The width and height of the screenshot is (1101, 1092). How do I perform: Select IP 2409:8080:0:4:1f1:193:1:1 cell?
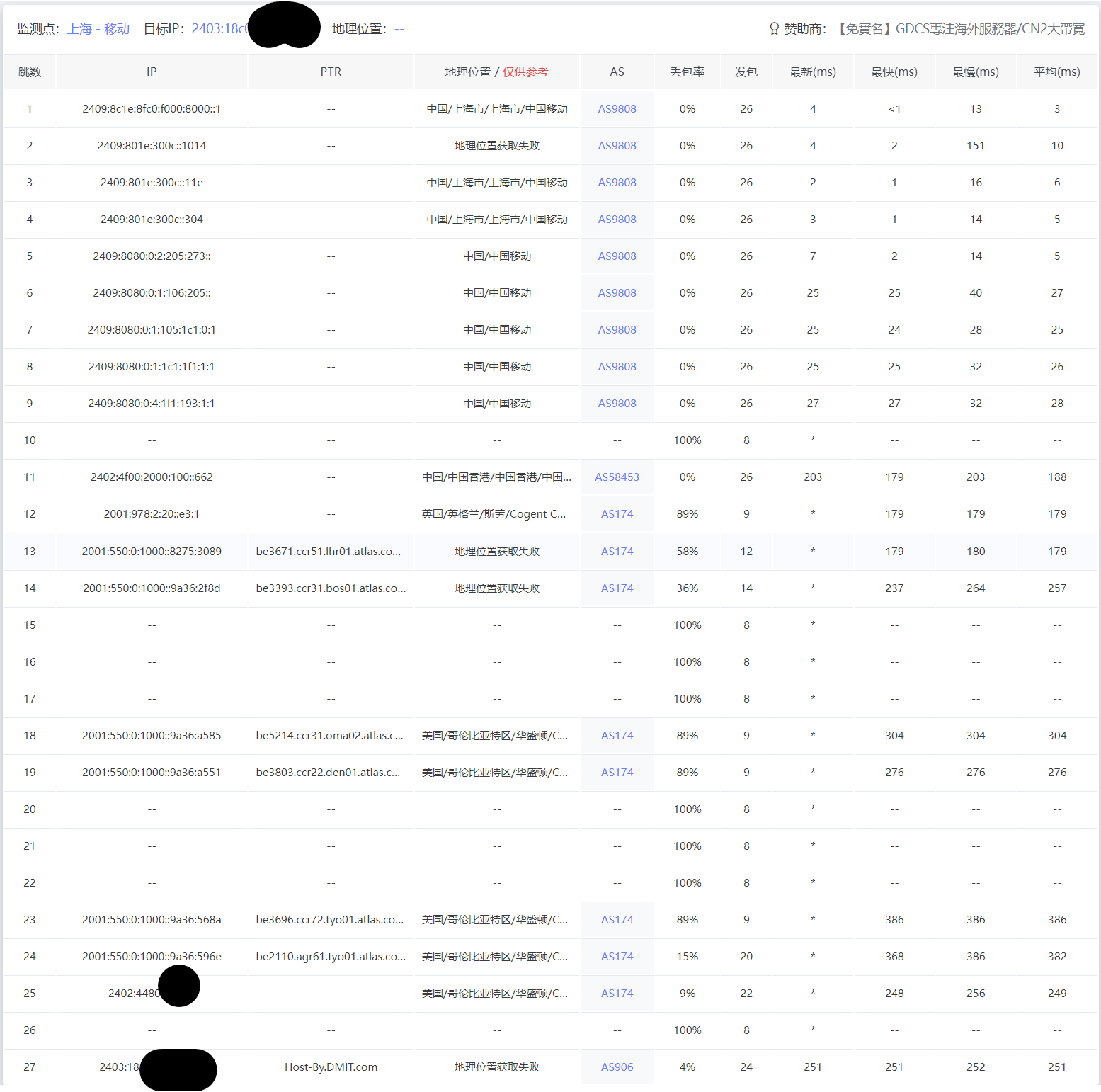[152, 404]
